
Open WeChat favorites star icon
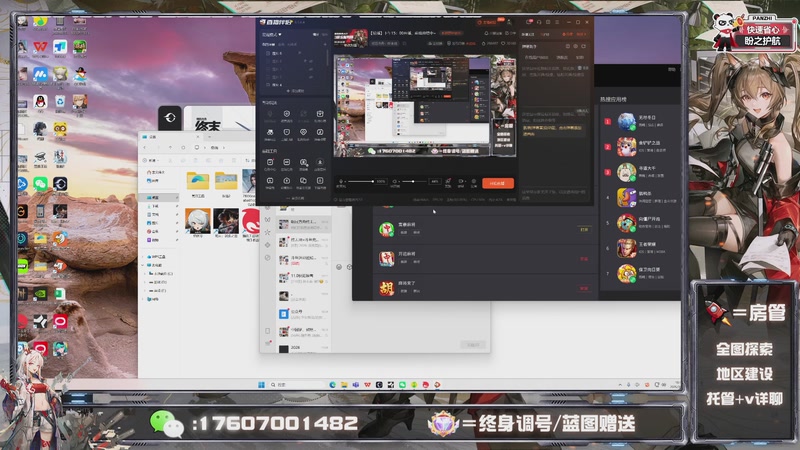(x=267, y=232)
